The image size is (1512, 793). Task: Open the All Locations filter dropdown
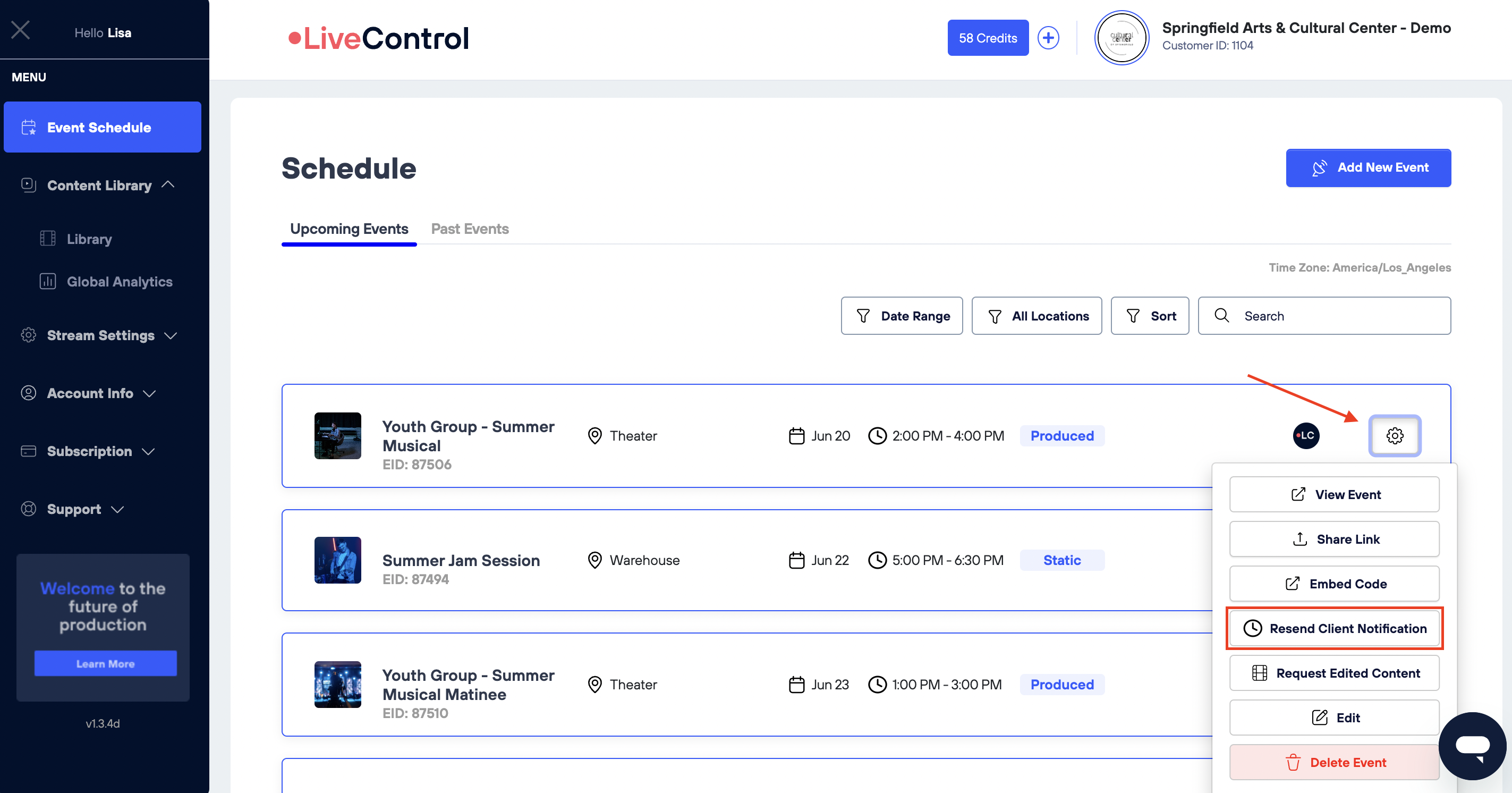click(1037, 316)
